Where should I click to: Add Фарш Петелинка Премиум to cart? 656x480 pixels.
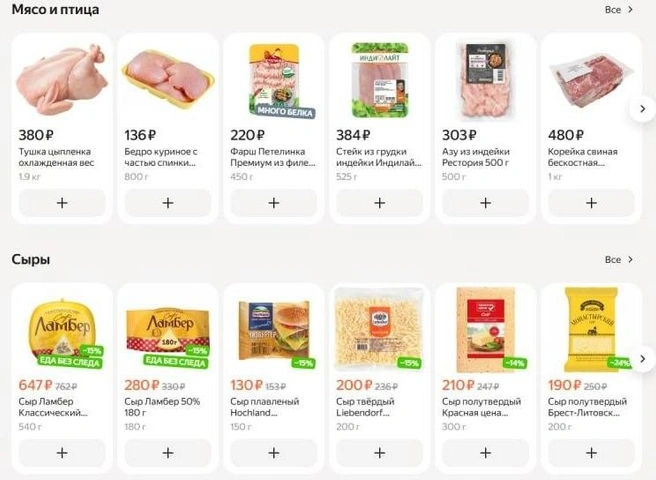coord(273,203)
